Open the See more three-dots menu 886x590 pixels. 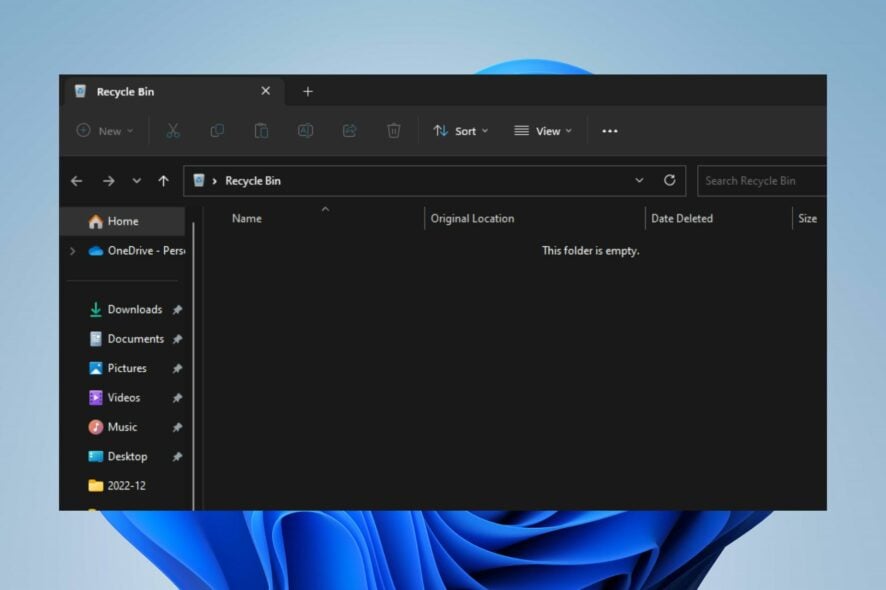(610, 131)
